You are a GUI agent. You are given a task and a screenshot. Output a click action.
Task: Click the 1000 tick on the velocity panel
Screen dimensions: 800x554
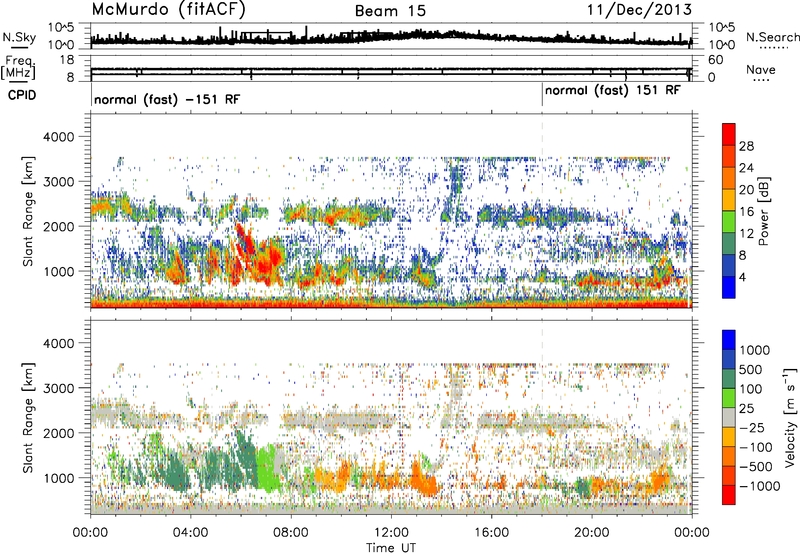coord(60,478)
